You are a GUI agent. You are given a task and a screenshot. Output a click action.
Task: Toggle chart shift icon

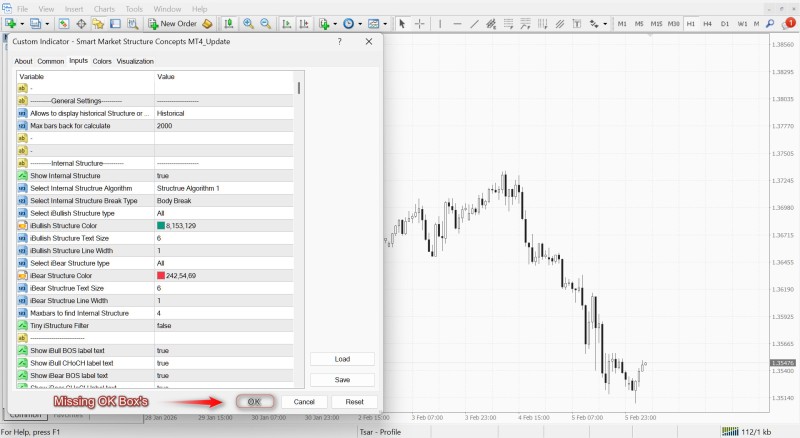tap(304, 23)
